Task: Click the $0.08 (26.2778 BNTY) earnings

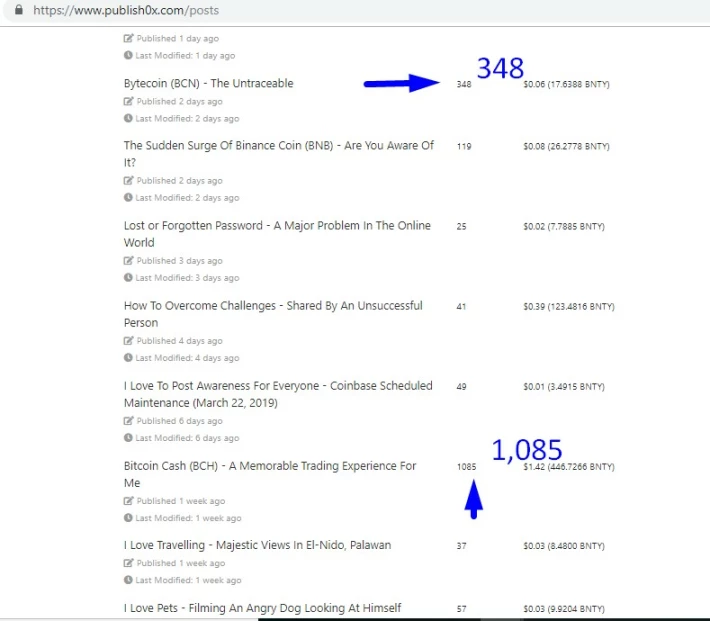Action: 566,146
